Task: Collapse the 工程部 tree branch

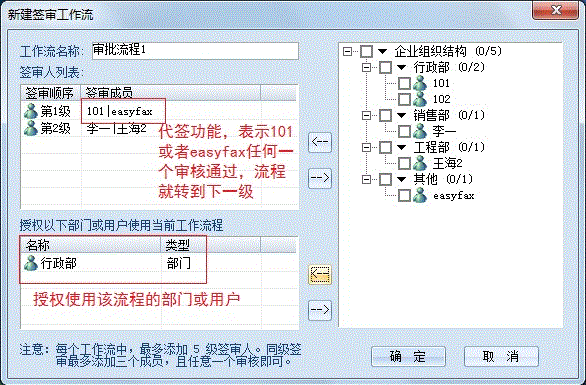Action: click(x=367, y=147)
